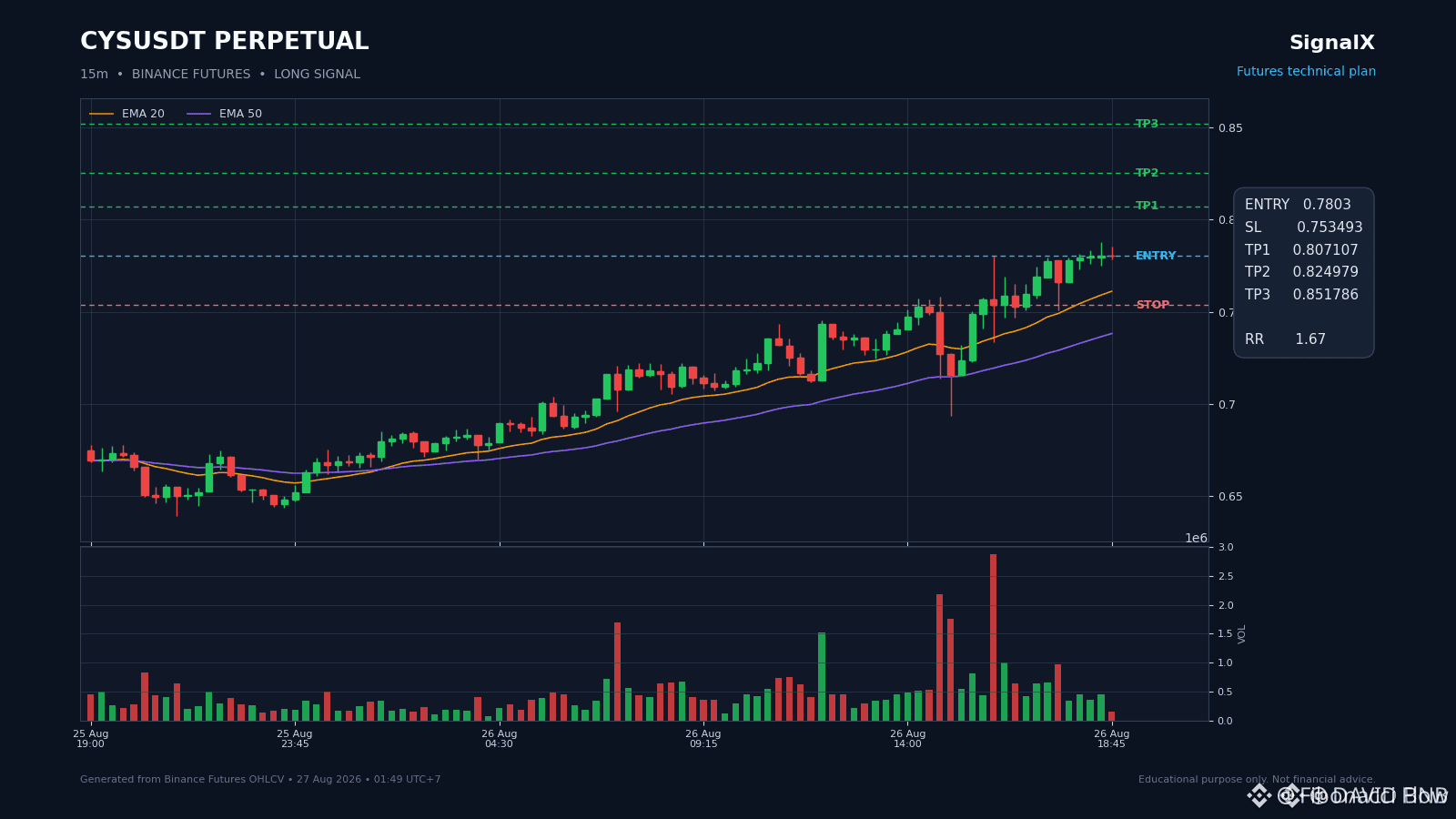The image size is (1456, 819).
Task: Click the 2.5 volume axis label
Action: 1226,577
